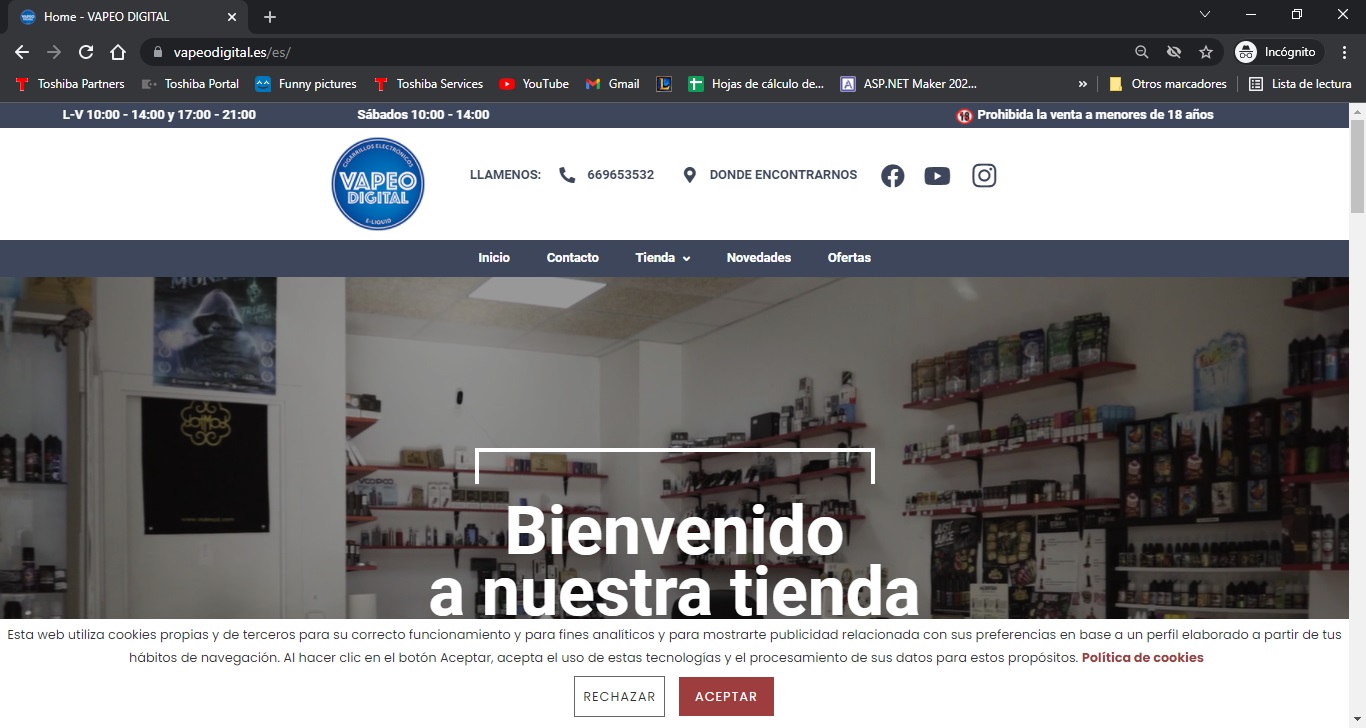Screen dimensions: 1366x728
Task: Click the third-party cookies blocked eye icon
Action: click(1174, 52)
